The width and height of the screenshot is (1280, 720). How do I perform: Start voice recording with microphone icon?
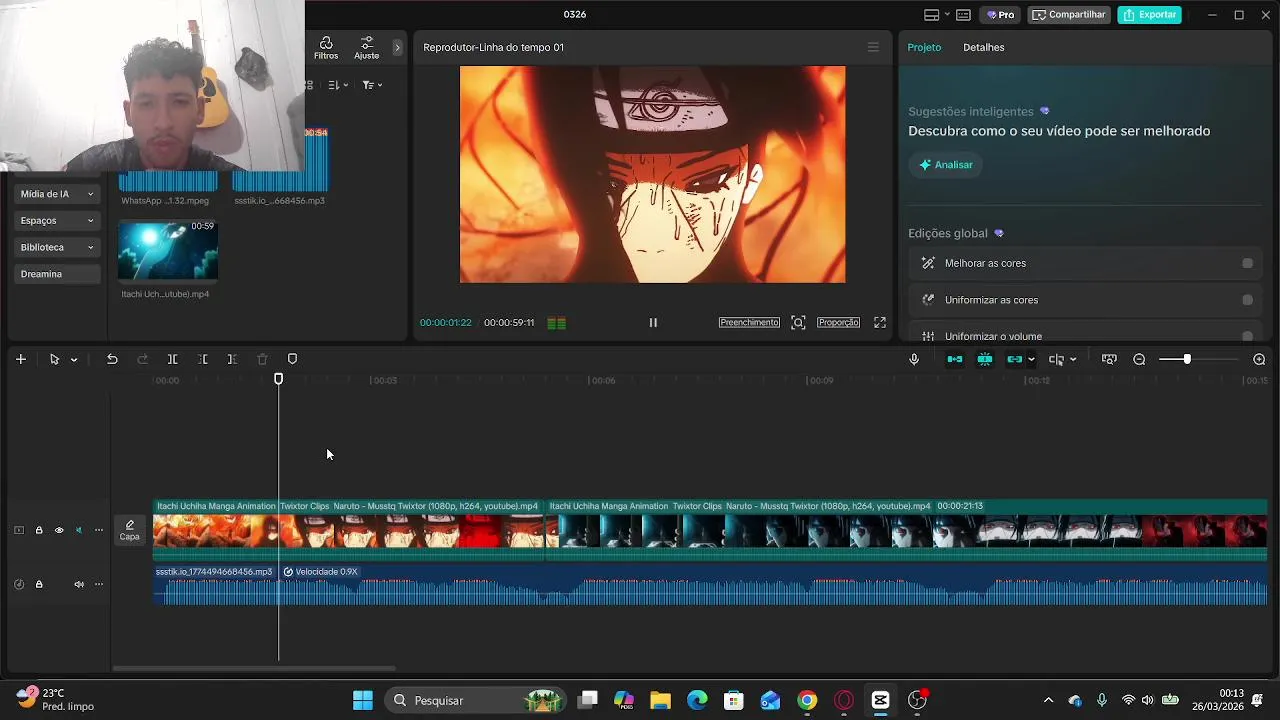click(914, 359)
